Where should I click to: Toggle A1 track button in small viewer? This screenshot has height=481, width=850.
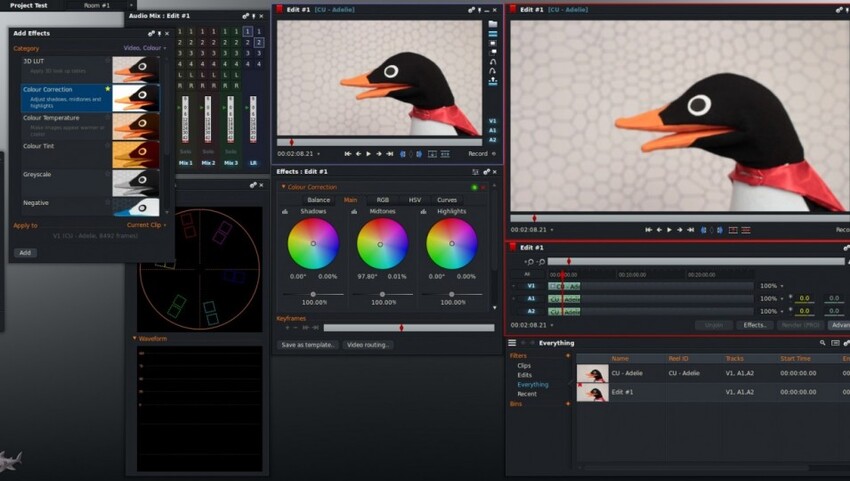492,130
